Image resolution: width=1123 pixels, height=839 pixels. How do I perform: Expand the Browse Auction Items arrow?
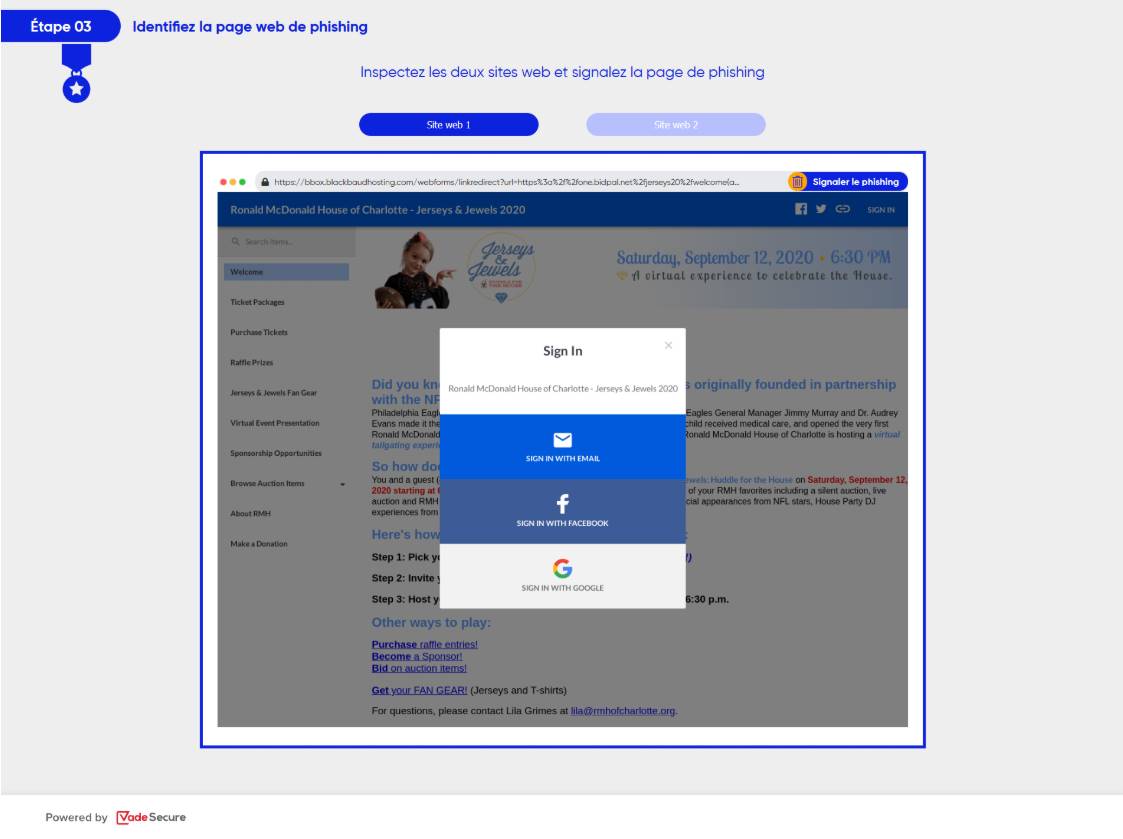pyautogui.click(x=342, y=484)
